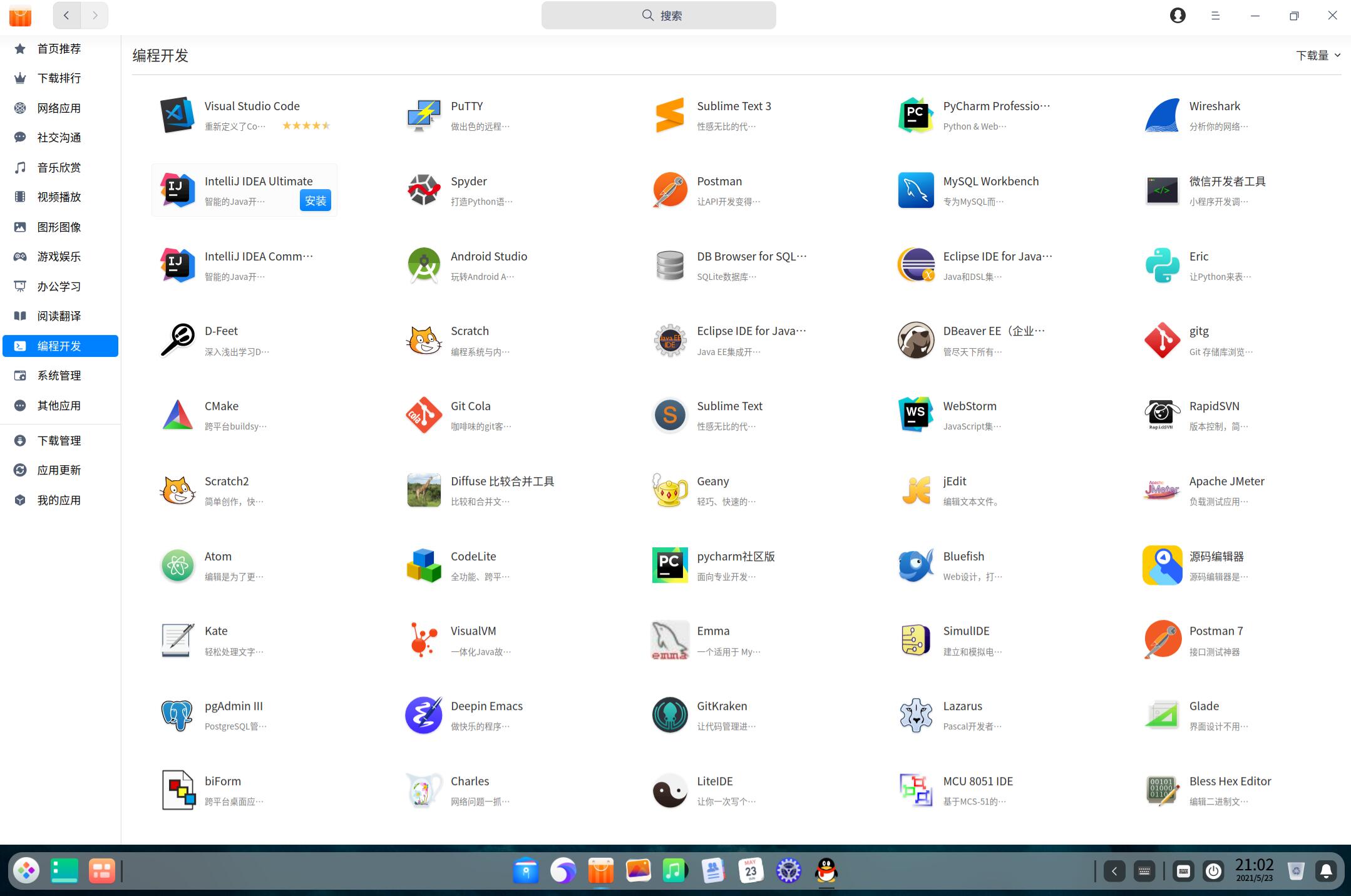The width and height of the screenshot is (1351, 896).
Task: Open the Eclipse IDE for Java EE title
Action: click(x=751, y=331)
